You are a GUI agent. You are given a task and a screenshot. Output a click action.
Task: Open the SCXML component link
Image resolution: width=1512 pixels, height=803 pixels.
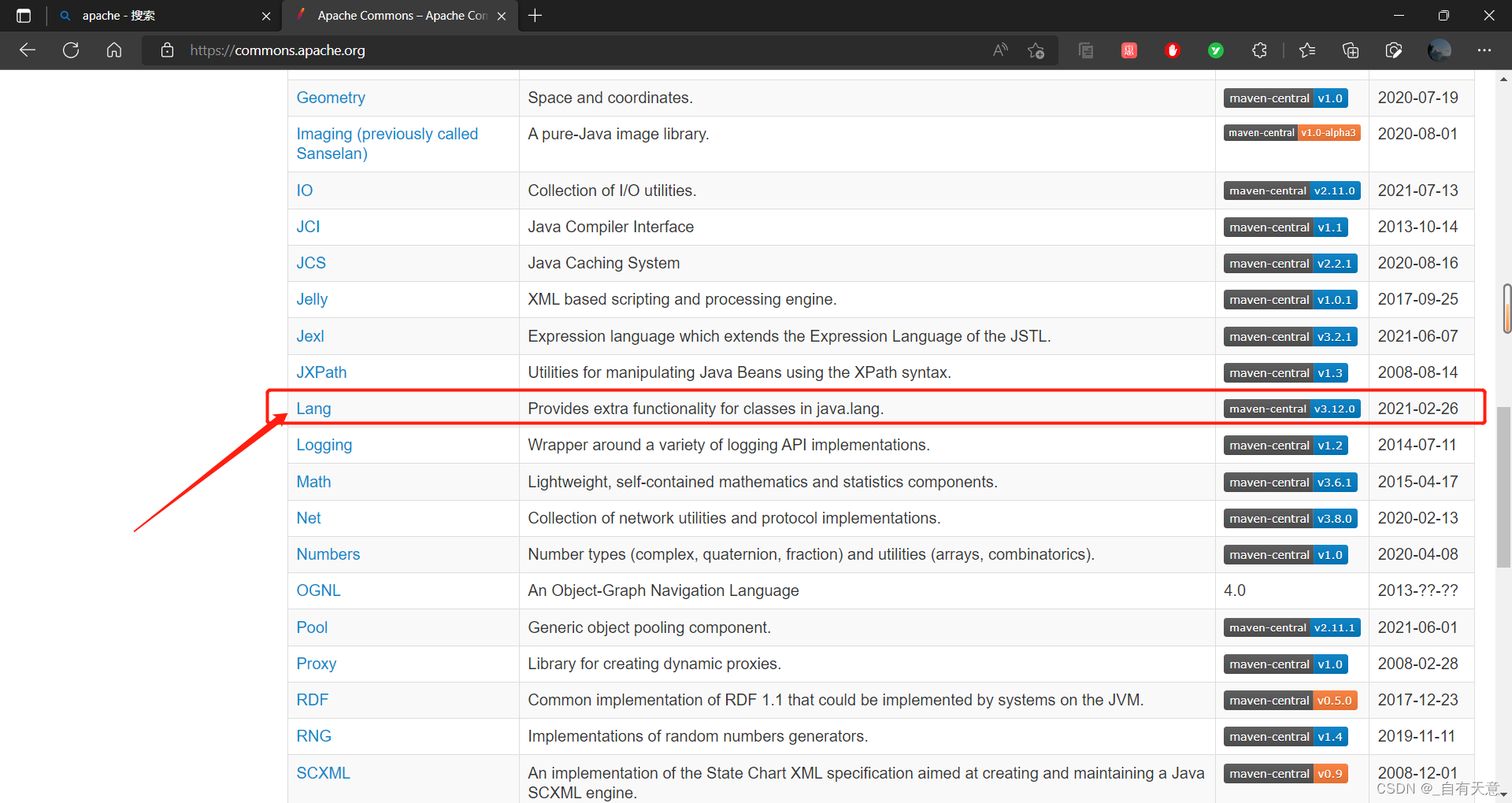[x=323, y=773]
